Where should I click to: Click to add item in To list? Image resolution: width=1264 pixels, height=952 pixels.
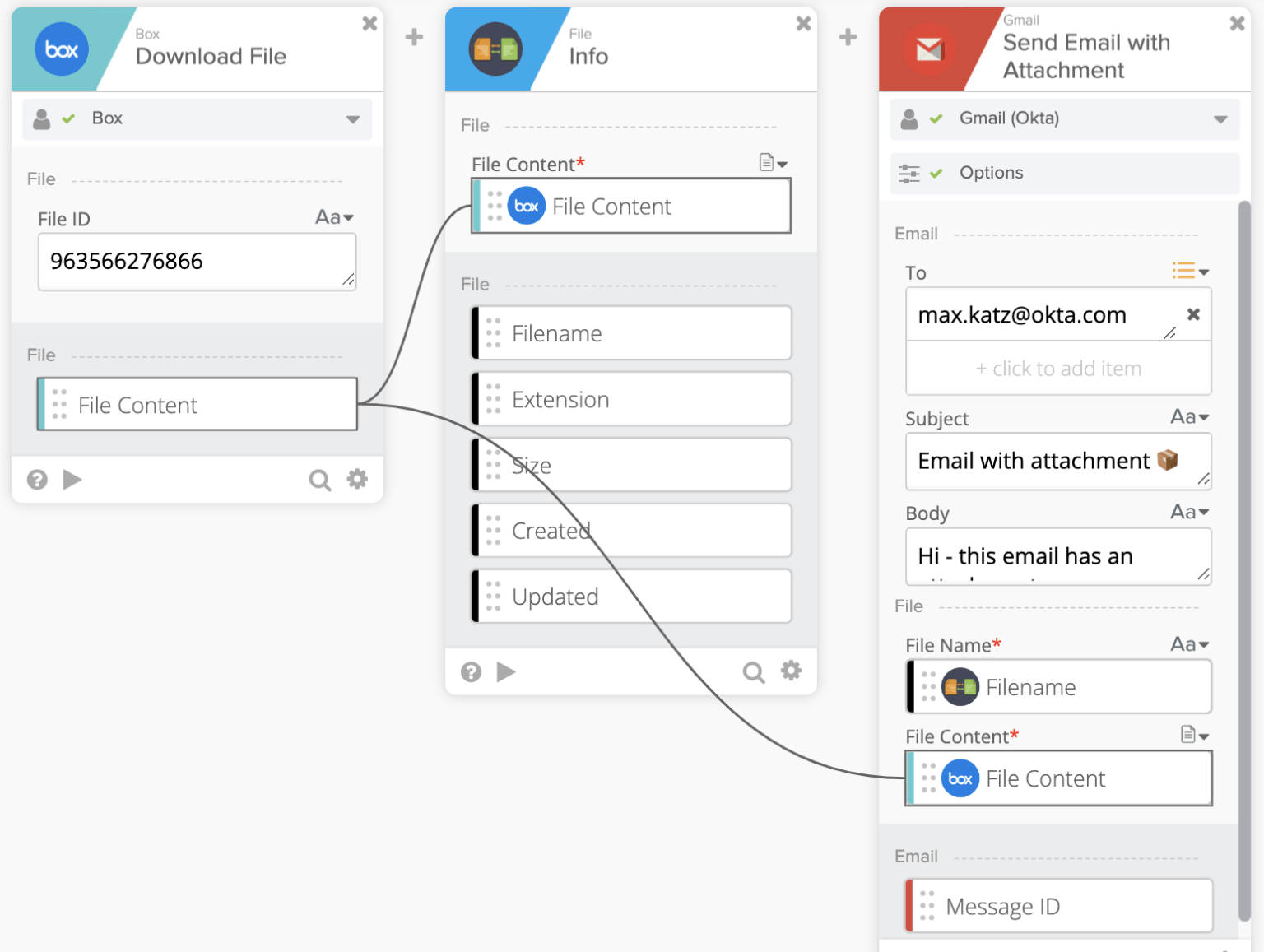pos(1058,369)
